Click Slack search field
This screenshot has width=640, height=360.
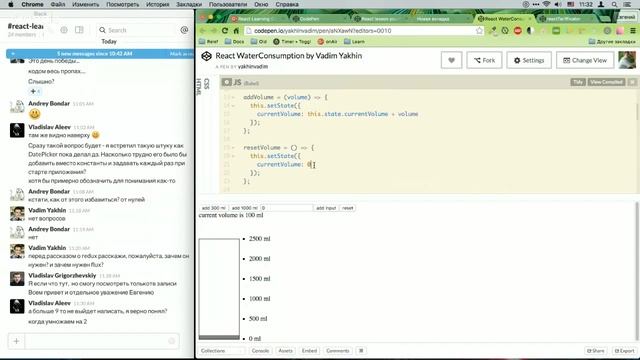pyautogui.click(x=137, y=30)
